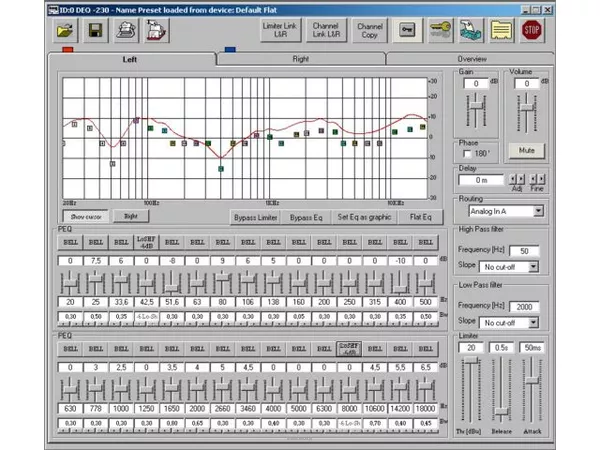Toggle Limiter Link L&R
Viewport: 600px width, 450px height.
[x=280, y=30]
